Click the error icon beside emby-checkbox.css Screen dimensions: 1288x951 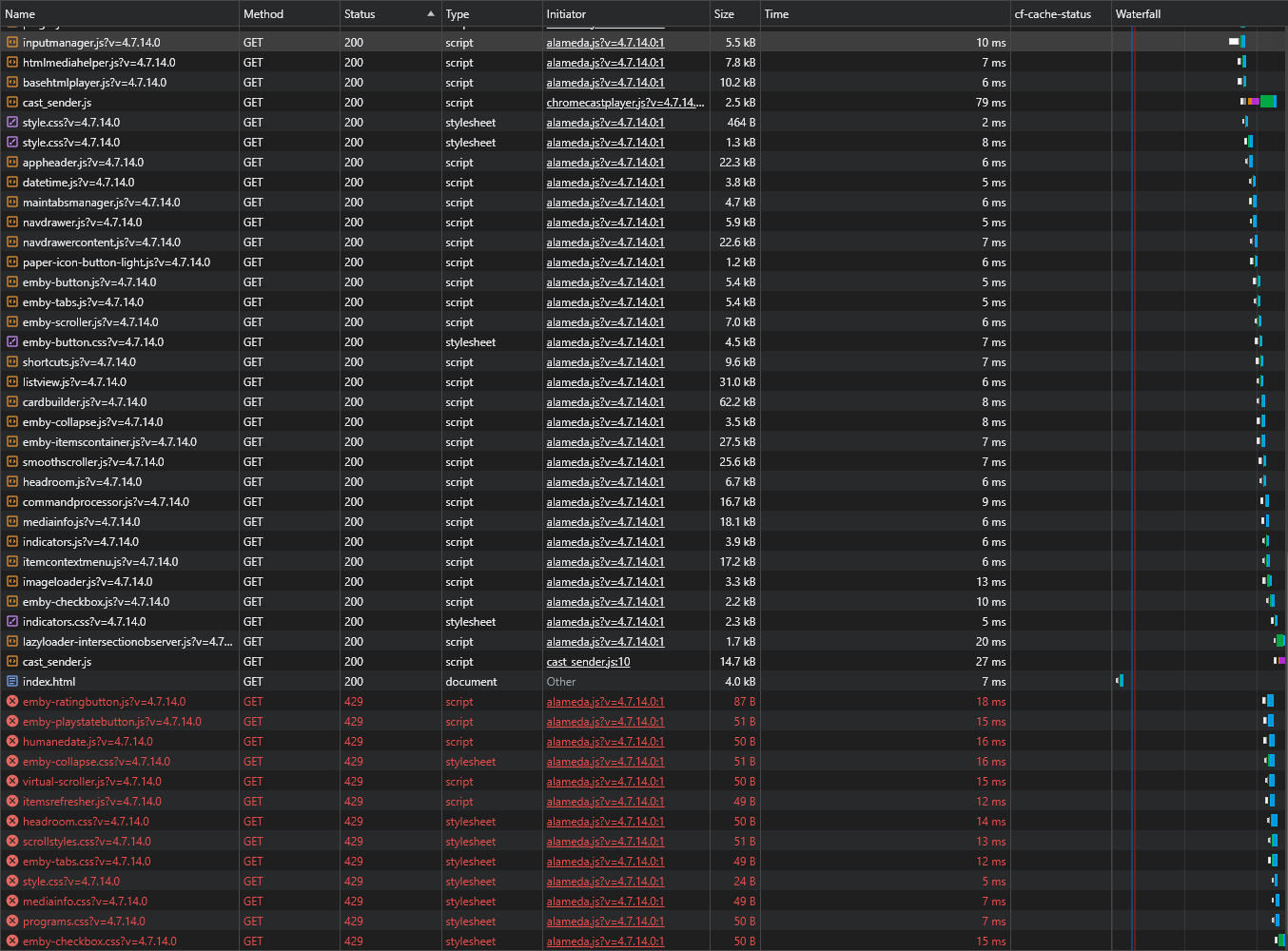pyautogui.click(x=11, y=941)
